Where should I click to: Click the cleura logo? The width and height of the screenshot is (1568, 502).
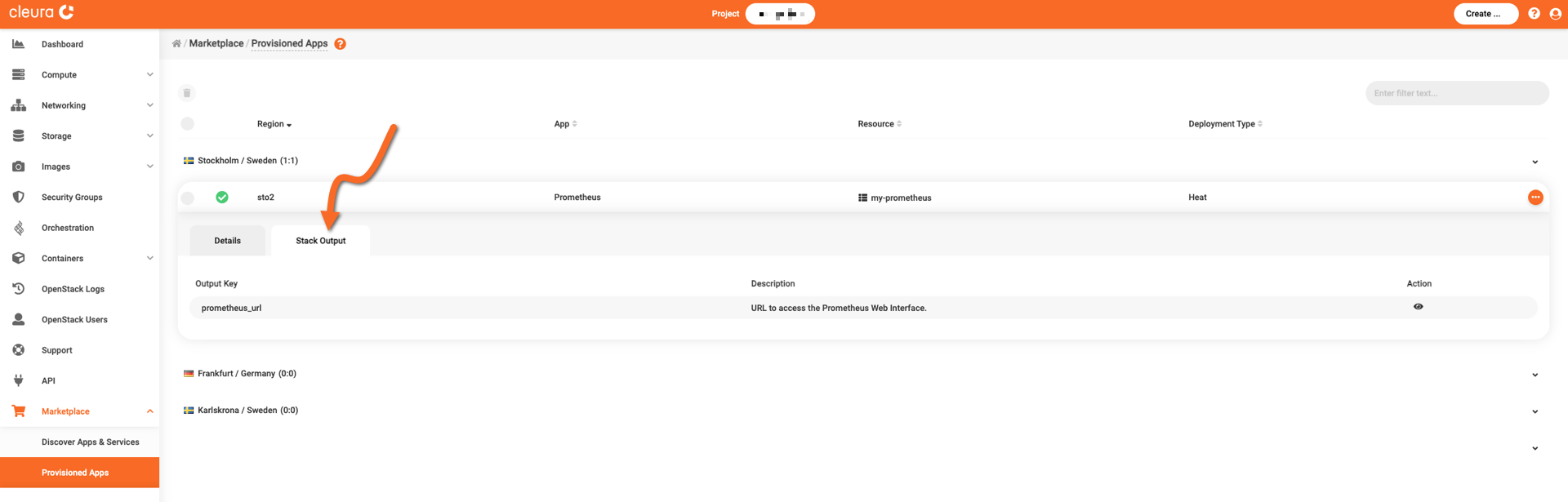[42, 12]
